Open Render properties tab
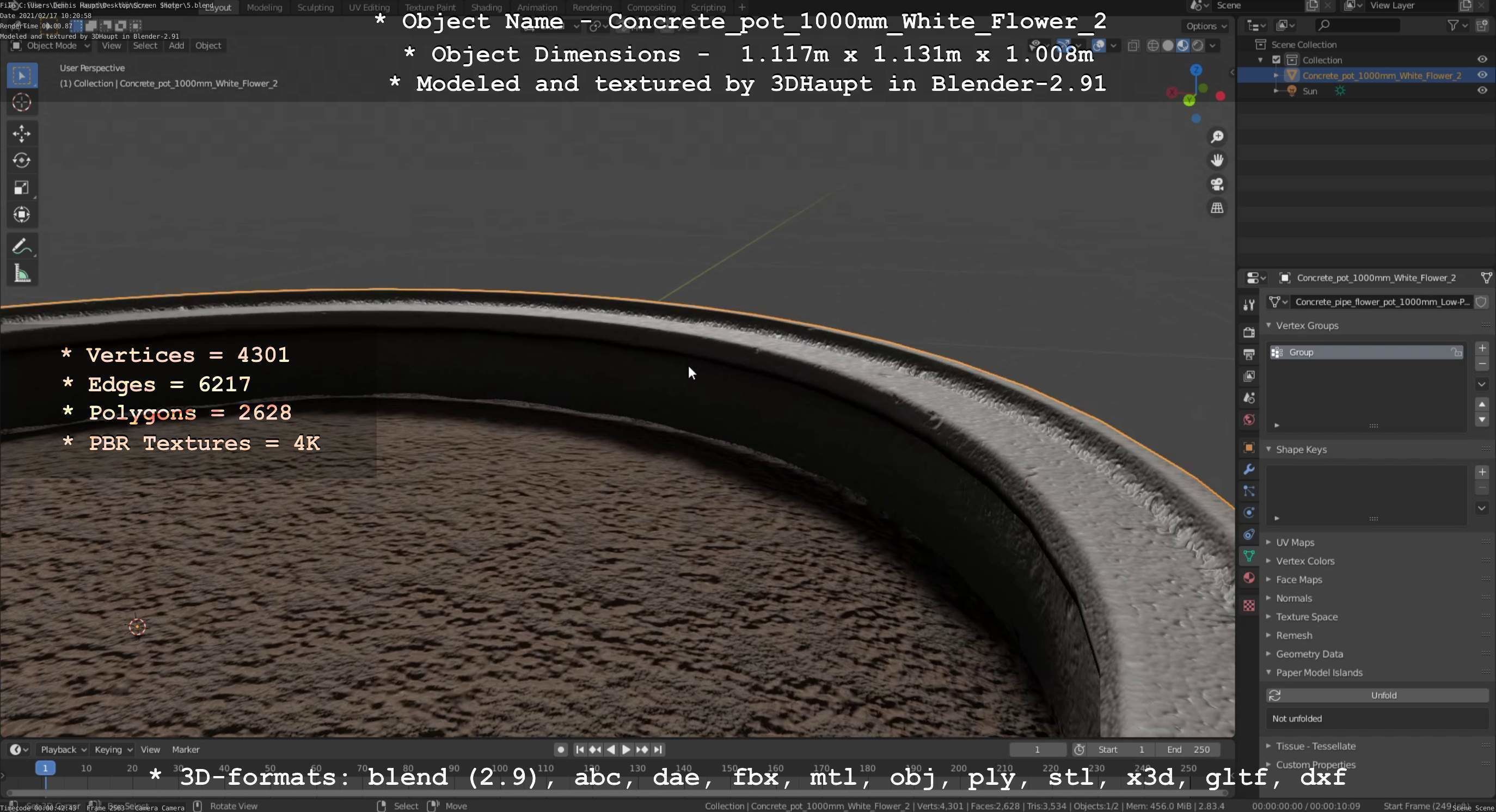Screen dimensions: 1496x812 1249,333
